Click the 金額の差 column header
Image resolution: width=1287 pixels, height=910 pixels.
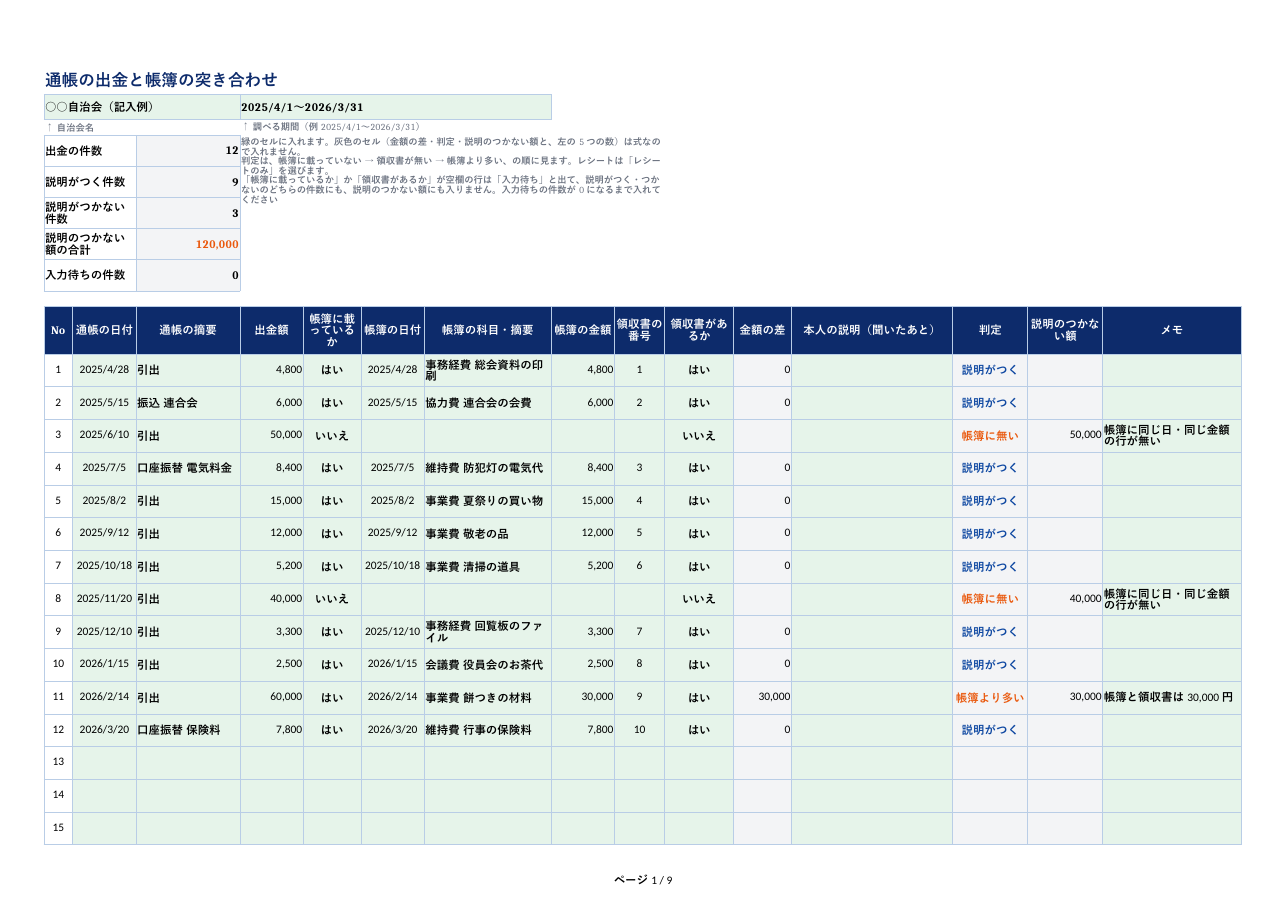click(x=762, y=330)
